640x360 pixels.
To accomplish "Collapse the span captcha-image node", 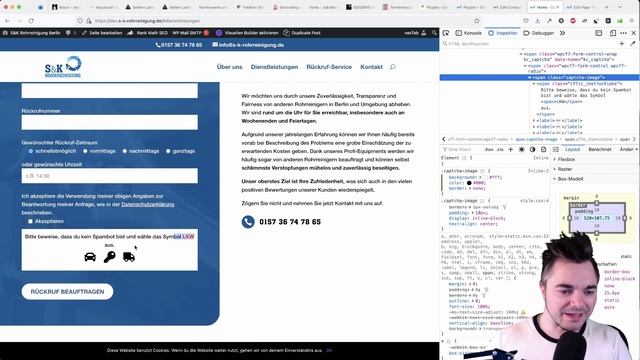I will 530,78.
